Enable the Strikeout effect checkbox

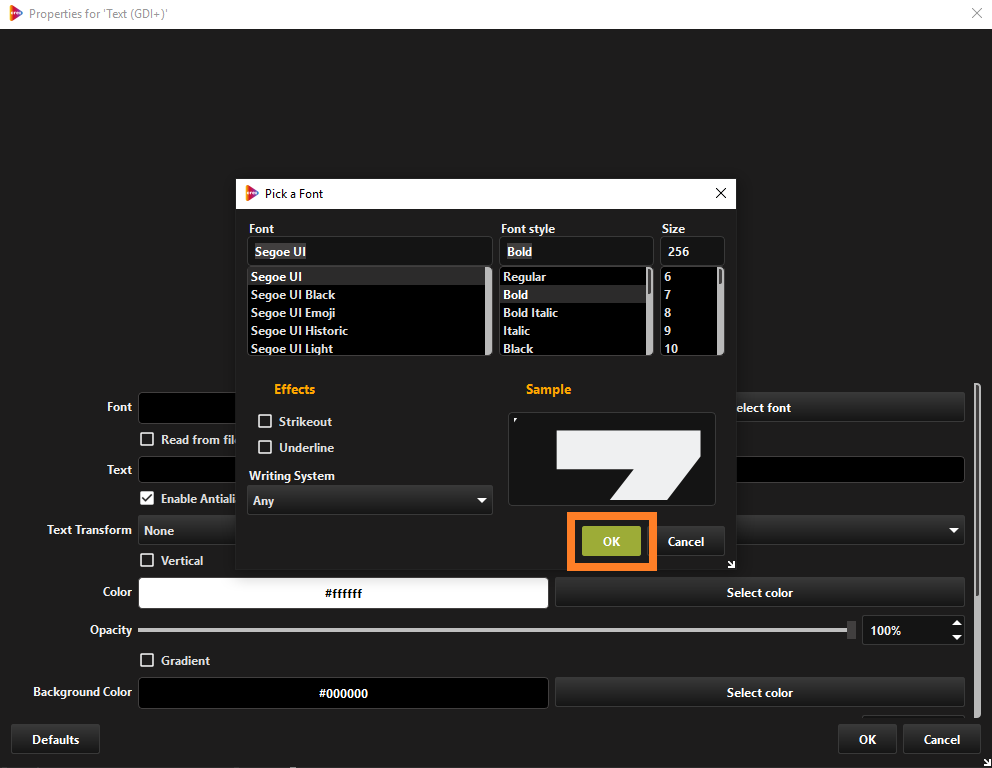[x=265, y=421]
